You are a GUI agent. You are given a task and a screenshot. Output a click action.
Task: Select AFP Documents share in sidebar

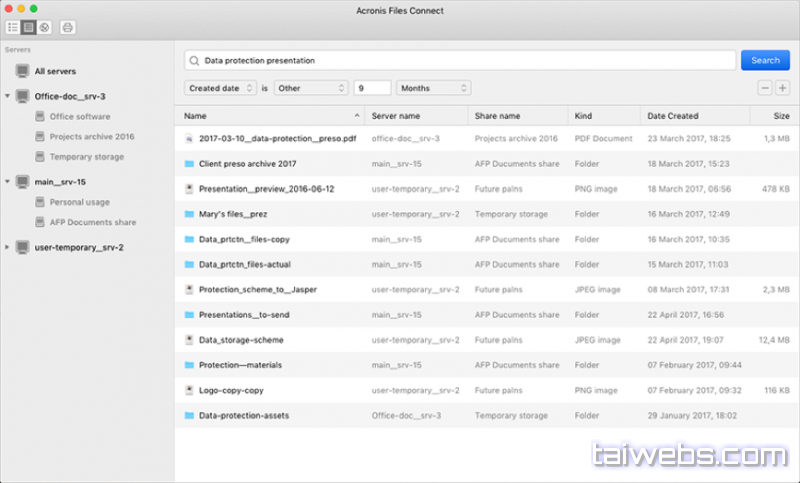tap(92, 222)
